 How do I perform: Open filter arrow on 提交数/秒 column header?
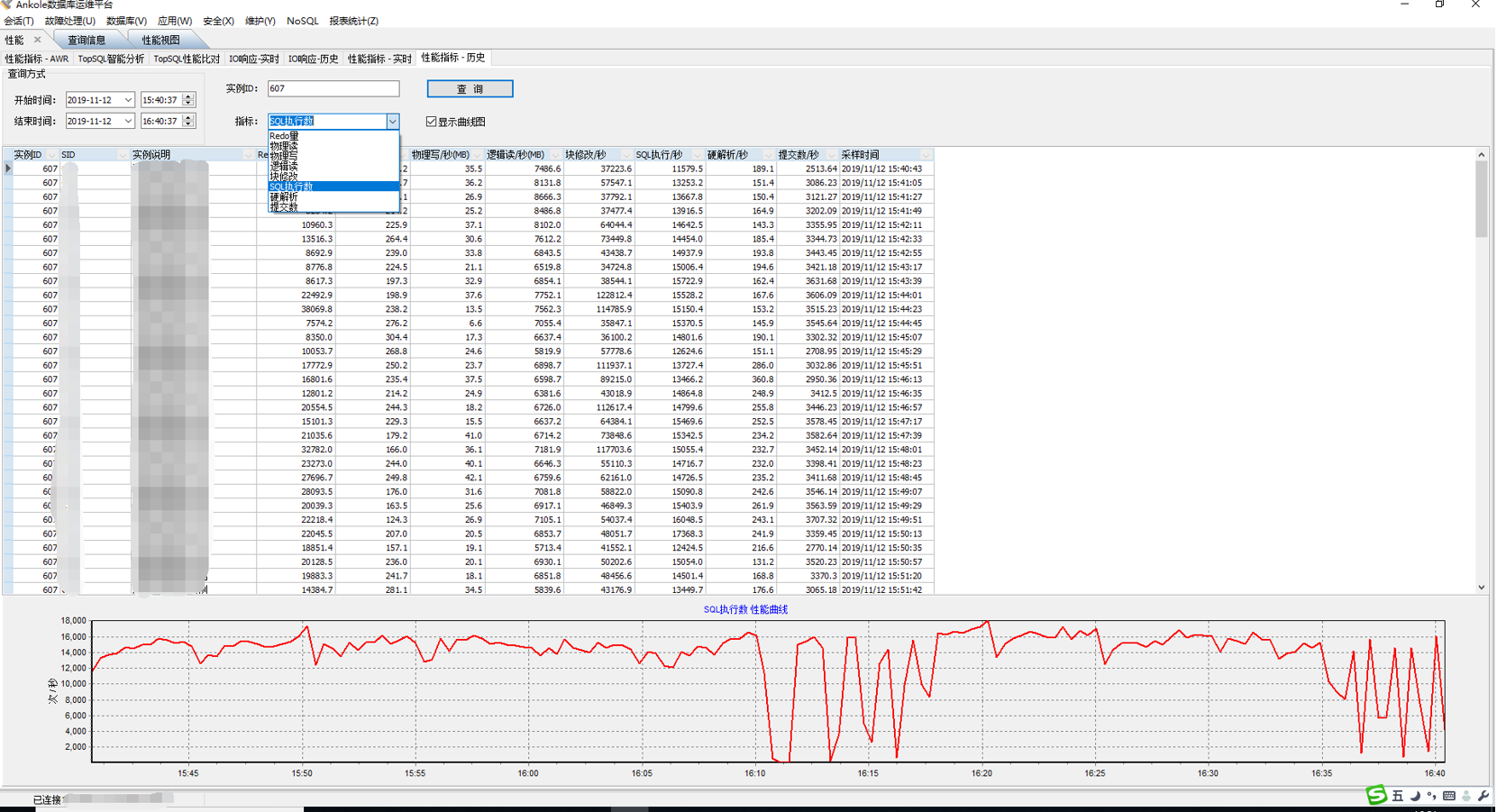coord(832,155)
